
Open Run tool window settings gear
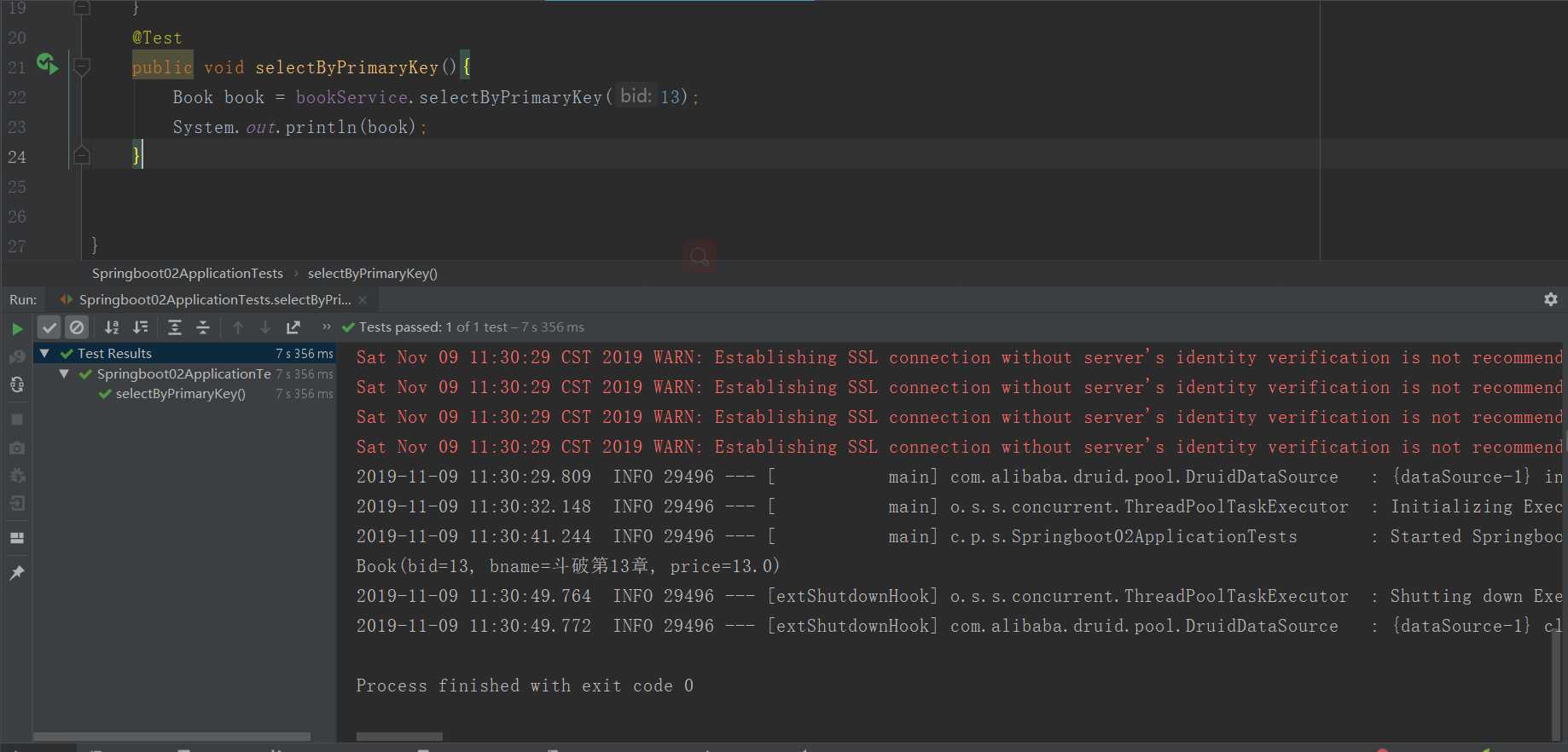(1551, 299)
